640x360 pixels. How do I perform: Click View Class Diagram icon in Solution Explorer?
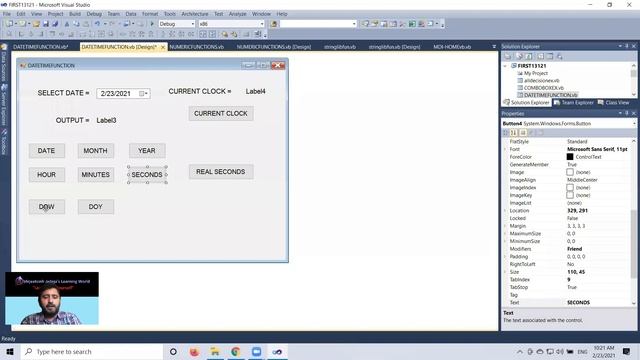560,56
